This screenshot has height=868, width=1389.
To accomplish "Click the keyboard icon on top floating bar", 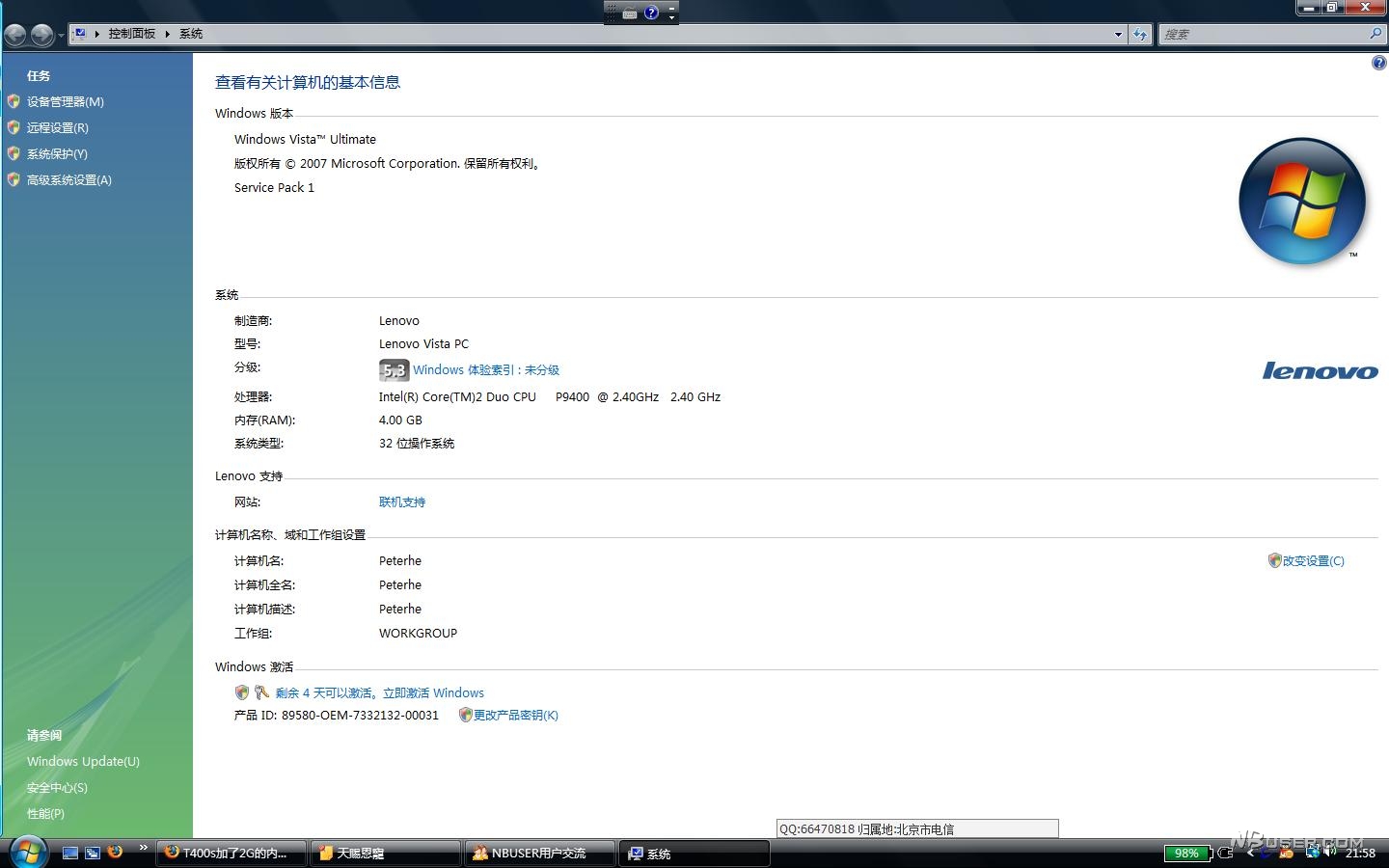I will [630, 13].
